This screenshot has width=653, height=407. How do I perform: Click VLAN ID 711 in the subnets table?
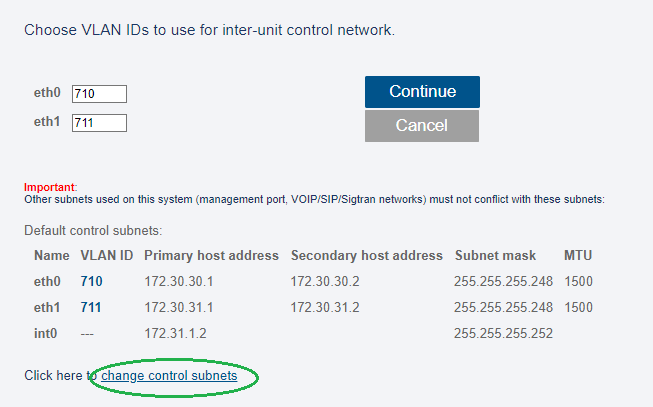point(92,308)
